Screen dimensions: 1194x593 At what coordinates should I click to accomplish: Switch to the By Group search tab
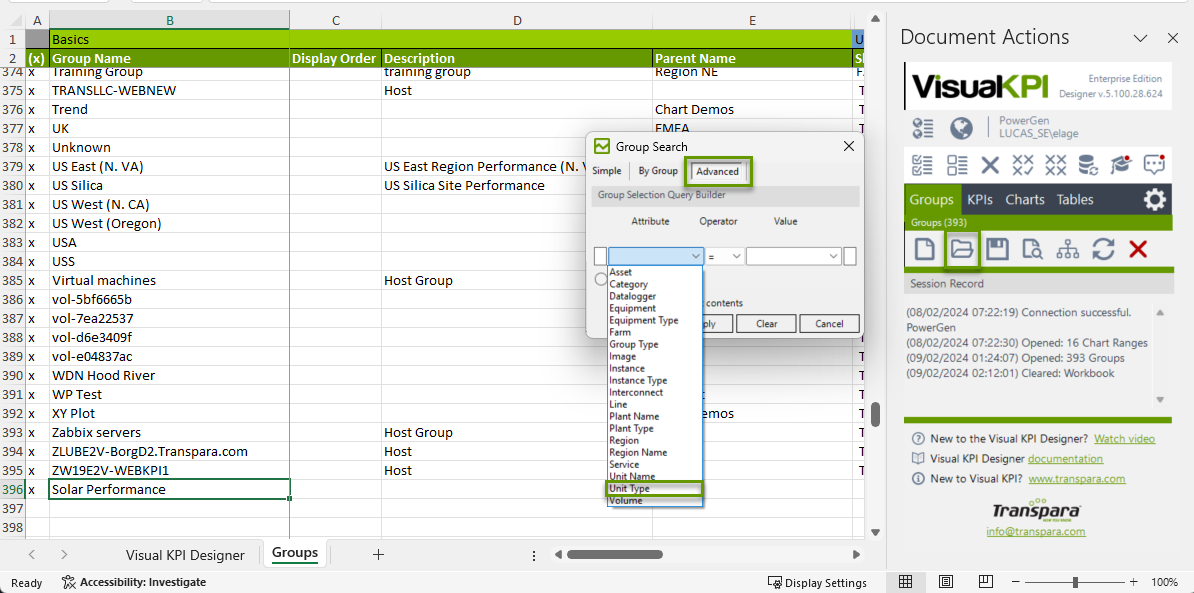coord(658,171)
